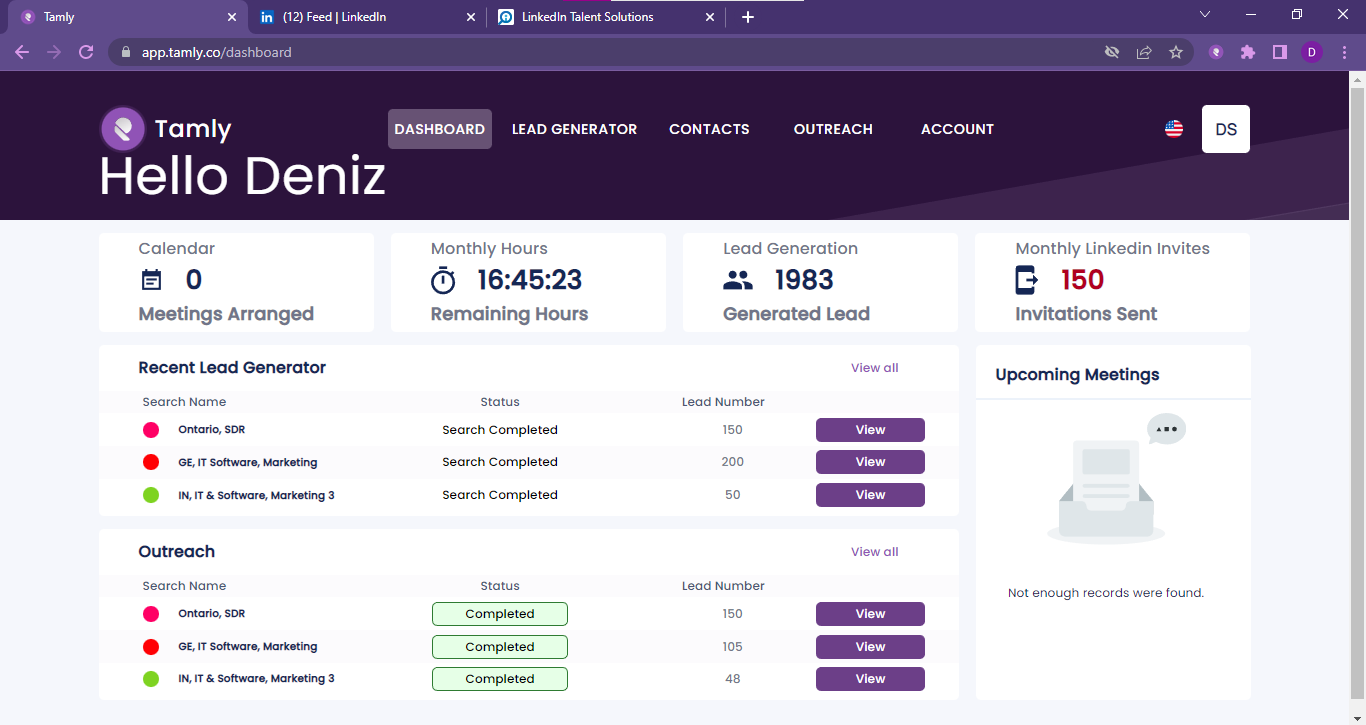Open the DASHBOARD menu item
This screenshot has width=1366, height=725.
(x=440, y=129)
